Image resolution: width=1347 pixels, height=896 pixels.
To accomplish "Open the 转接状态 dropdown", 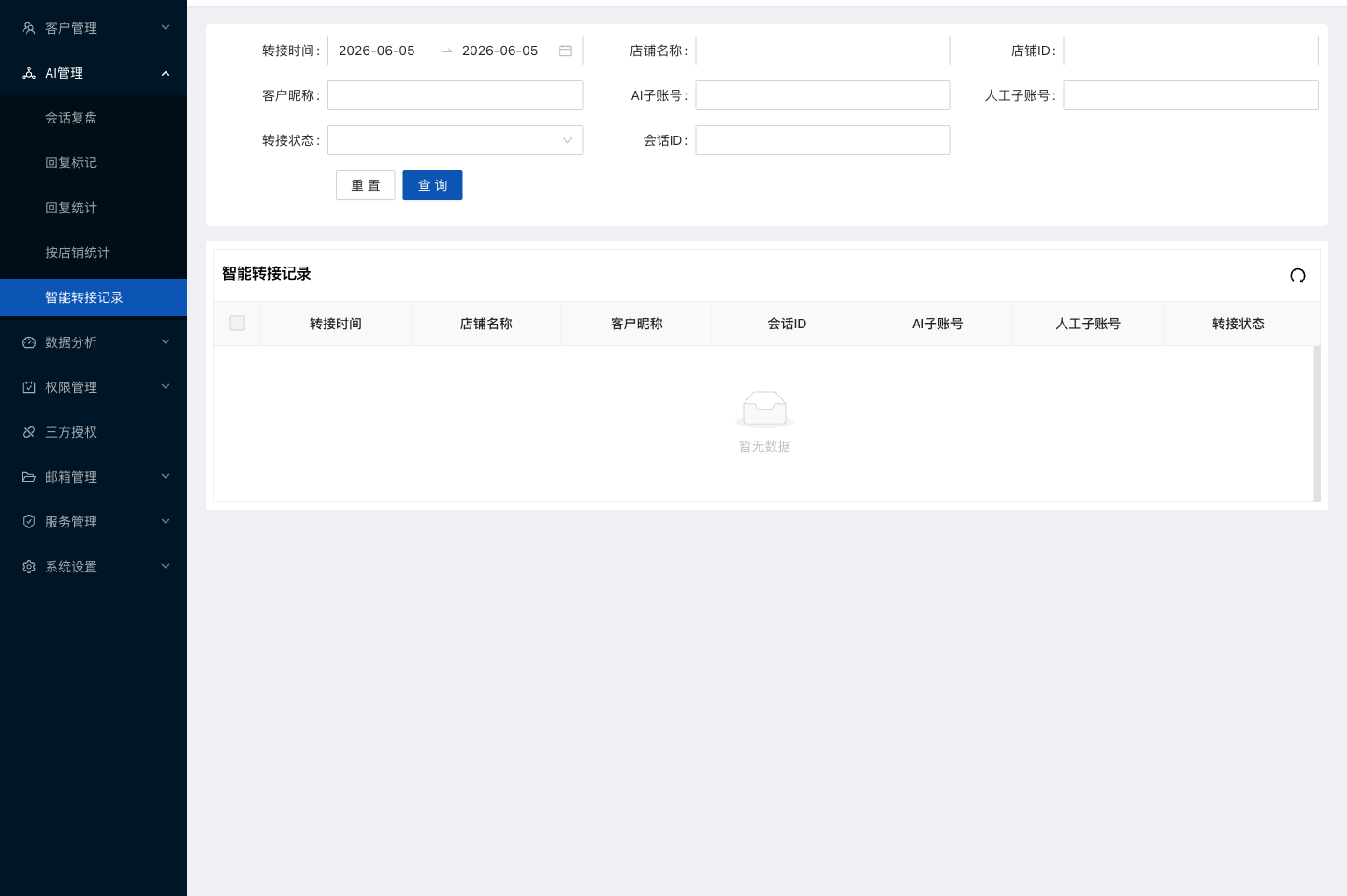I will (x=455, y=140).
